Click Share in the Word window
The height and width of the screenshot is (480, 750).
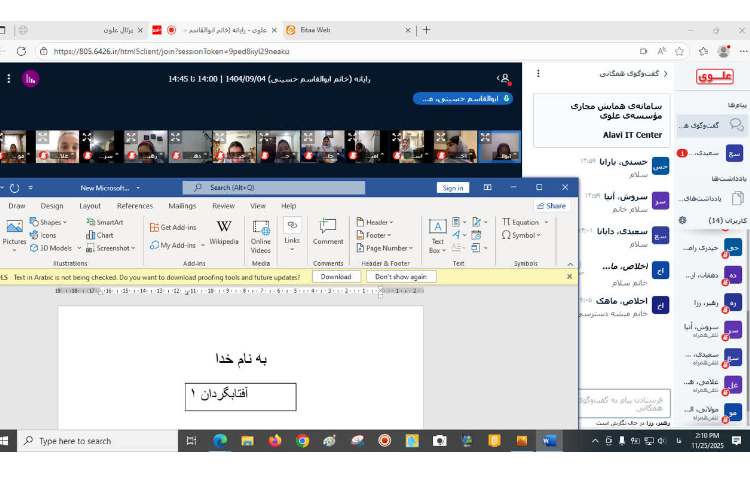(551, 206)
